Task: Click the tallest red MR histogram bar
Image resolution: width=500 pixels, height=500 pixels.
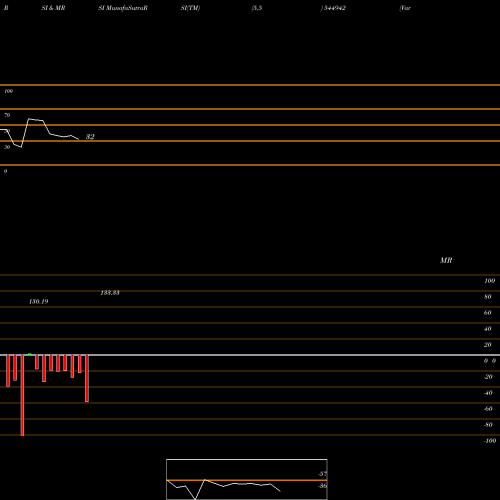Action: point(22,395)
